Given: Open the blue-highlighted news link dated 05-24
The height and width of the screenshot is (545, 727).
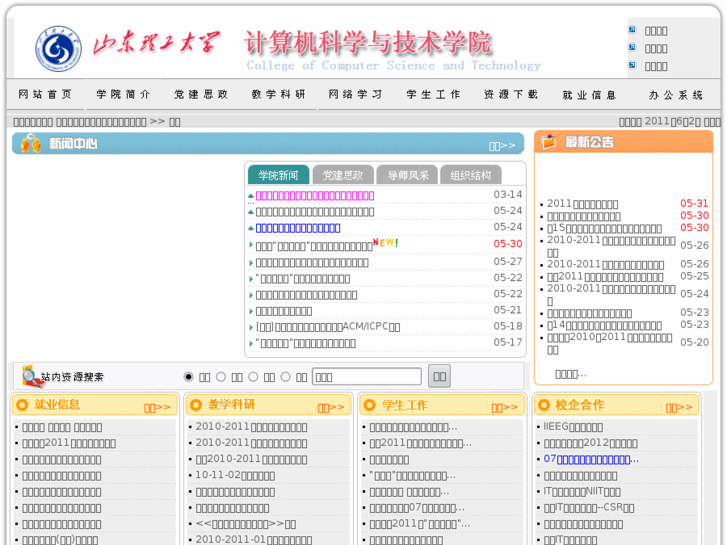Looking at the screenshot, I should click(298, 228).
